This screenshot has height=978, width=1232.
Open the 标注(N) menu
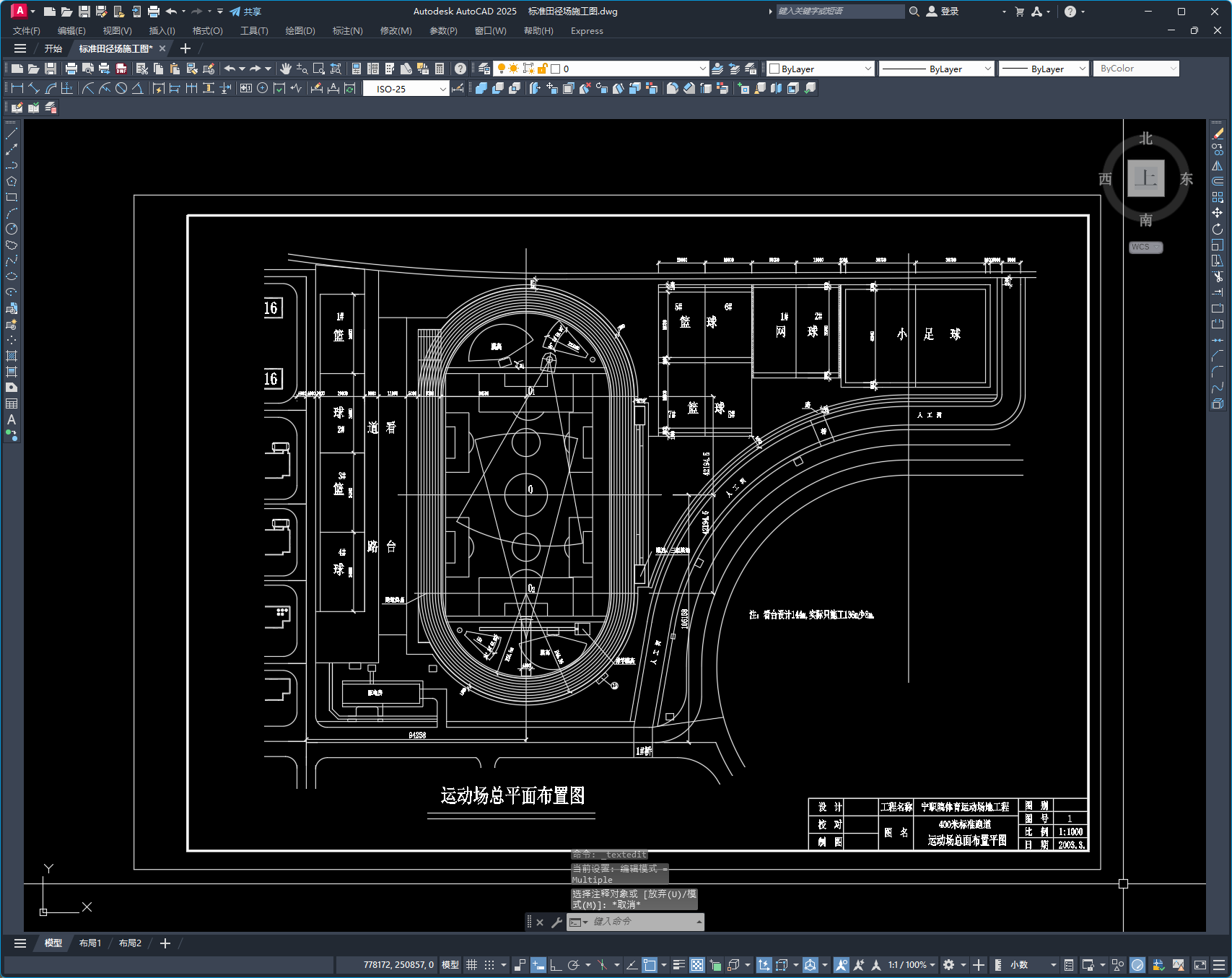[347, 31]
